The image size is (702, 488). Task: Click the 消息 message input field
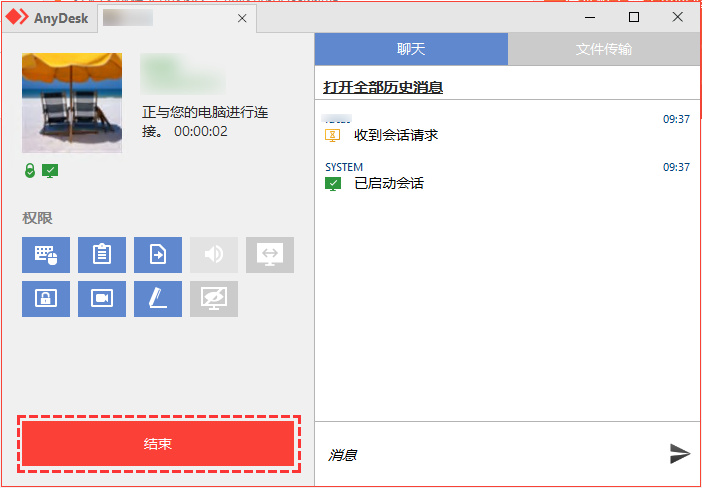(x=490, y=454)
